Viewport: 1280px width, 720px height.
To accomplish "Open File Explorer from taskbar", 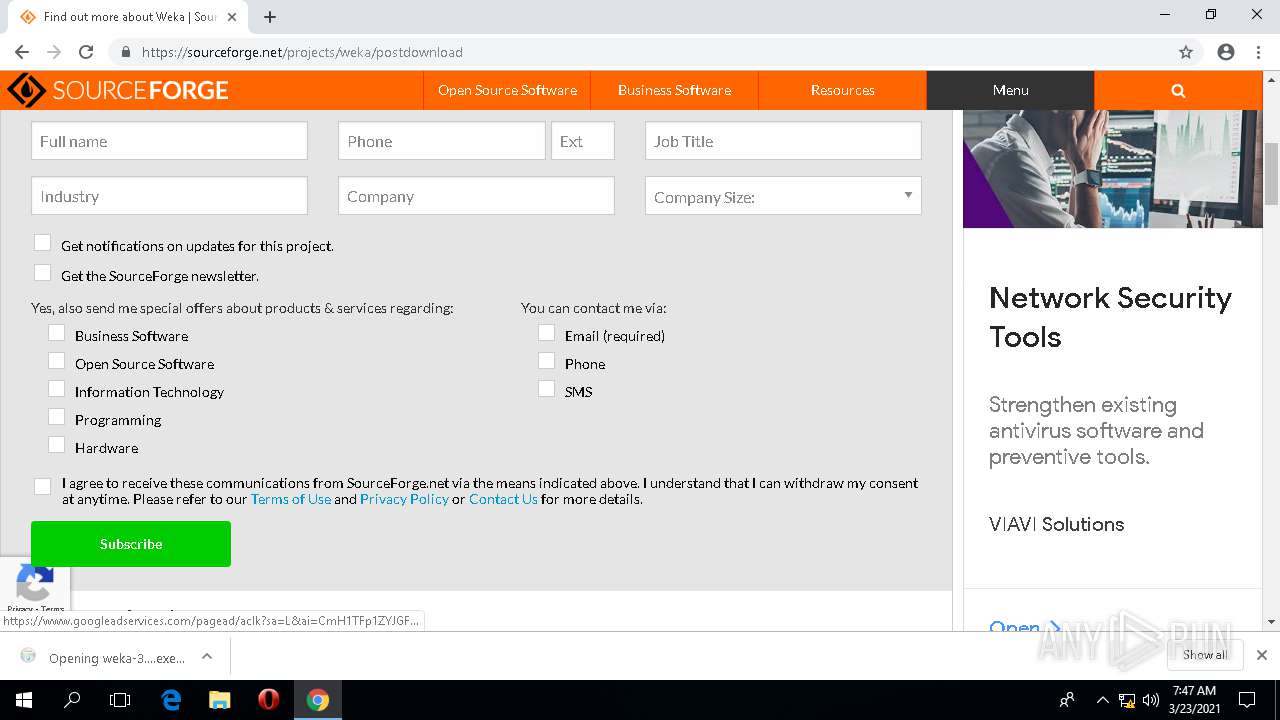I will (220, 700).
